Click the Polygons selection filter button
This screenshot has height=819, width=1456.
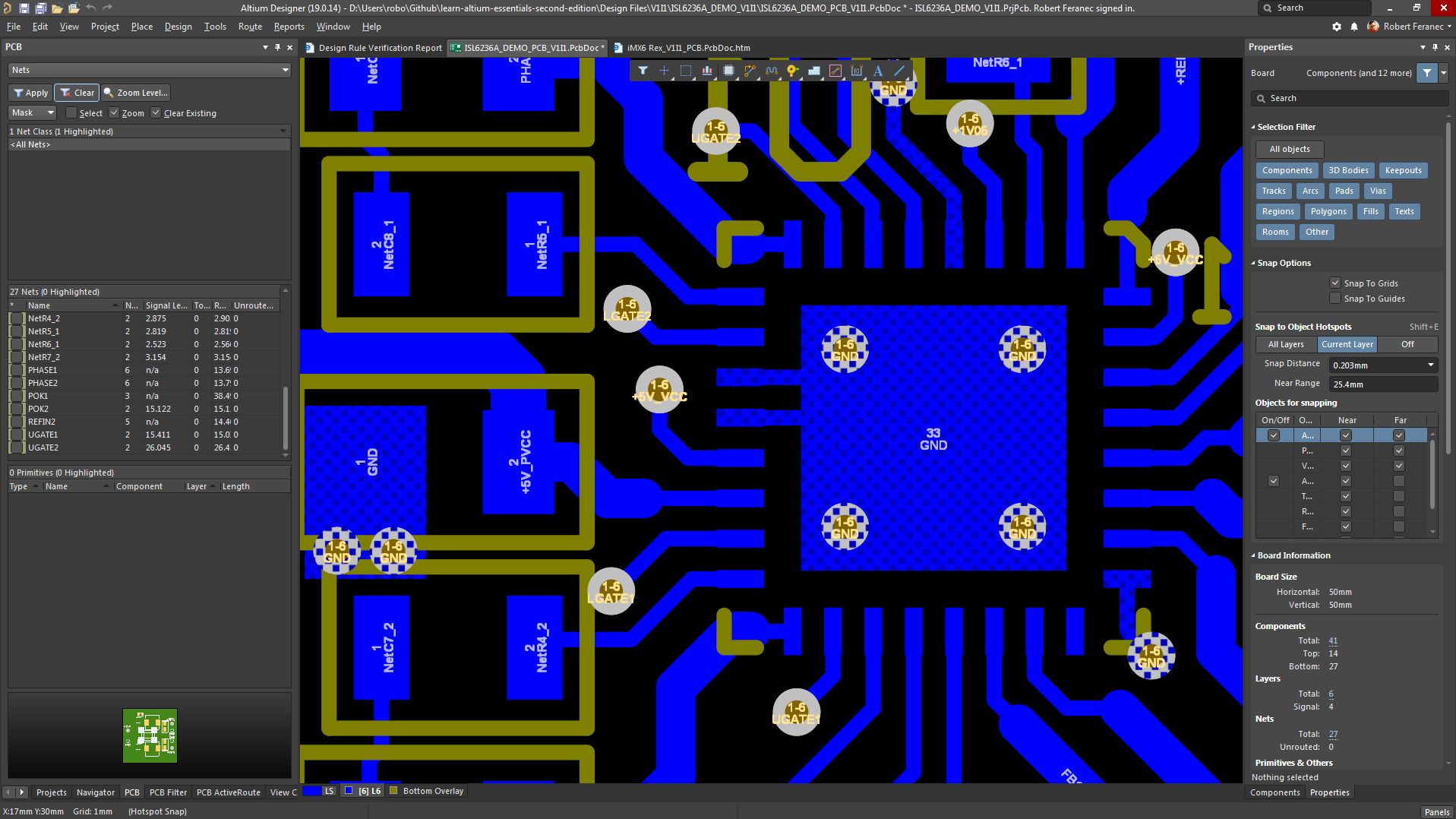[1328, 212]
